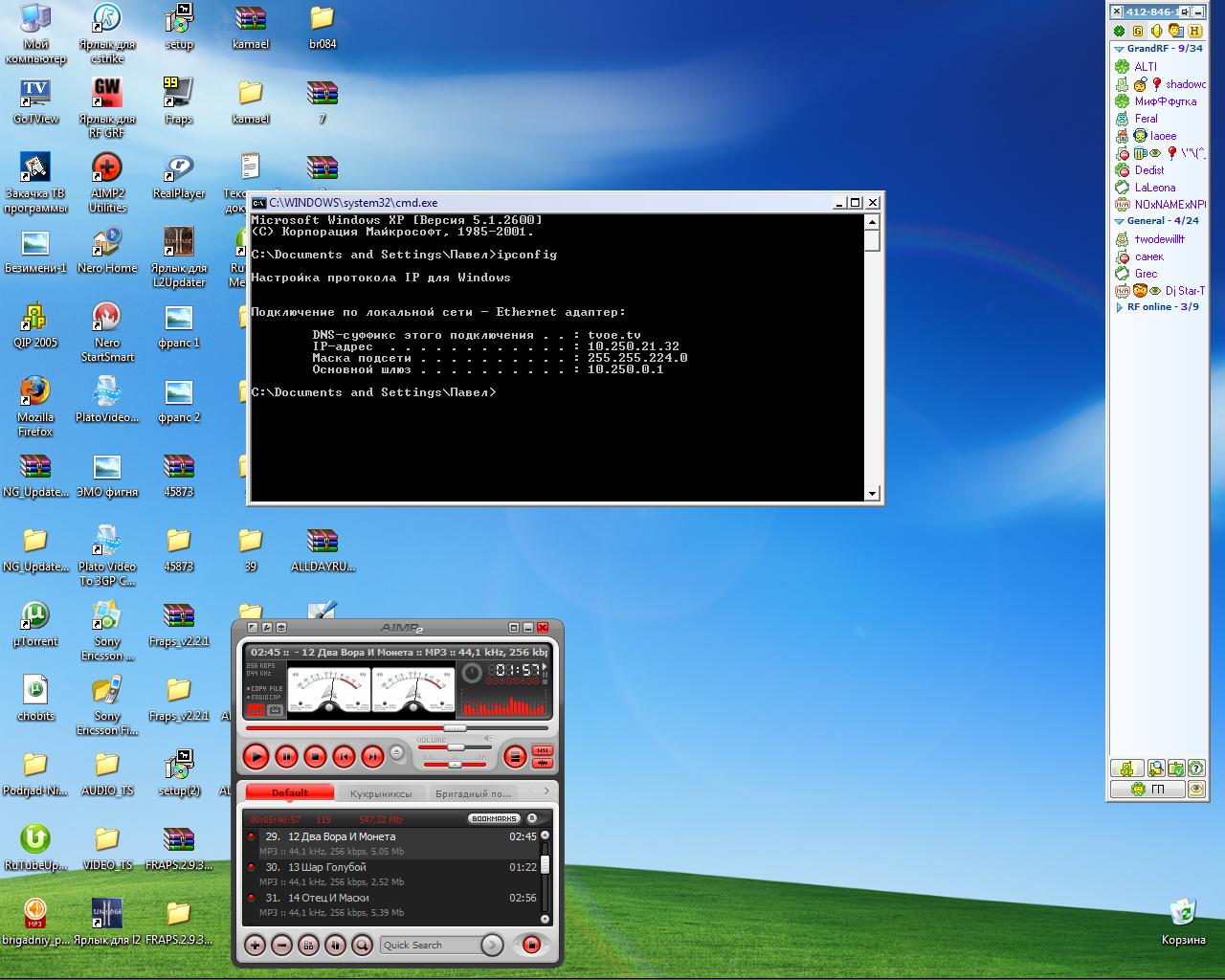Select contact ALTI in QIP
The height and width of the screenshot is (980, 1225).
pyautogui.click(x=1146, y=67)
